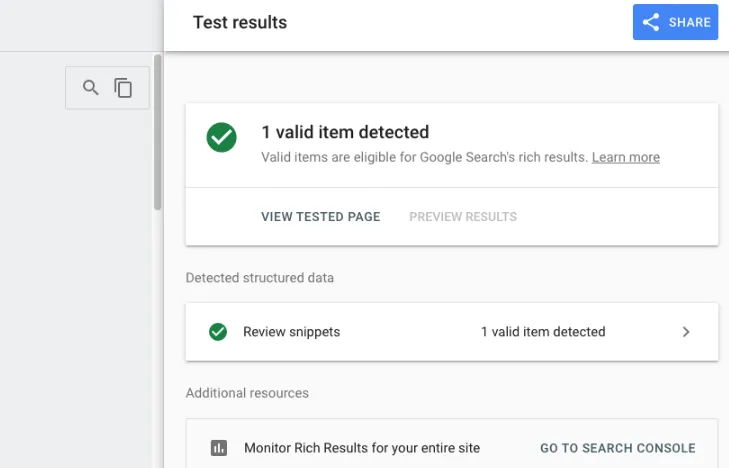Click the Additional resources section label
Image resolution: width=729 pixels, height=468 pixels.
[x=247, y=393]
